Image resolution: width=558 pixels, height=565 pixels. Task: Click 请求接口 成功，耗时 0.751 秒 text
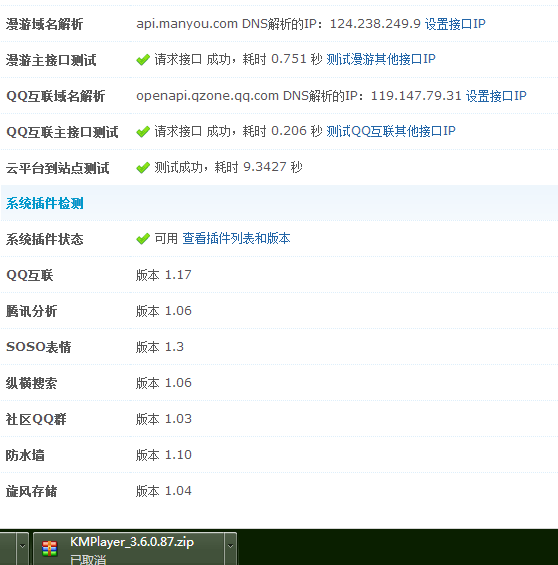point(238,59)
